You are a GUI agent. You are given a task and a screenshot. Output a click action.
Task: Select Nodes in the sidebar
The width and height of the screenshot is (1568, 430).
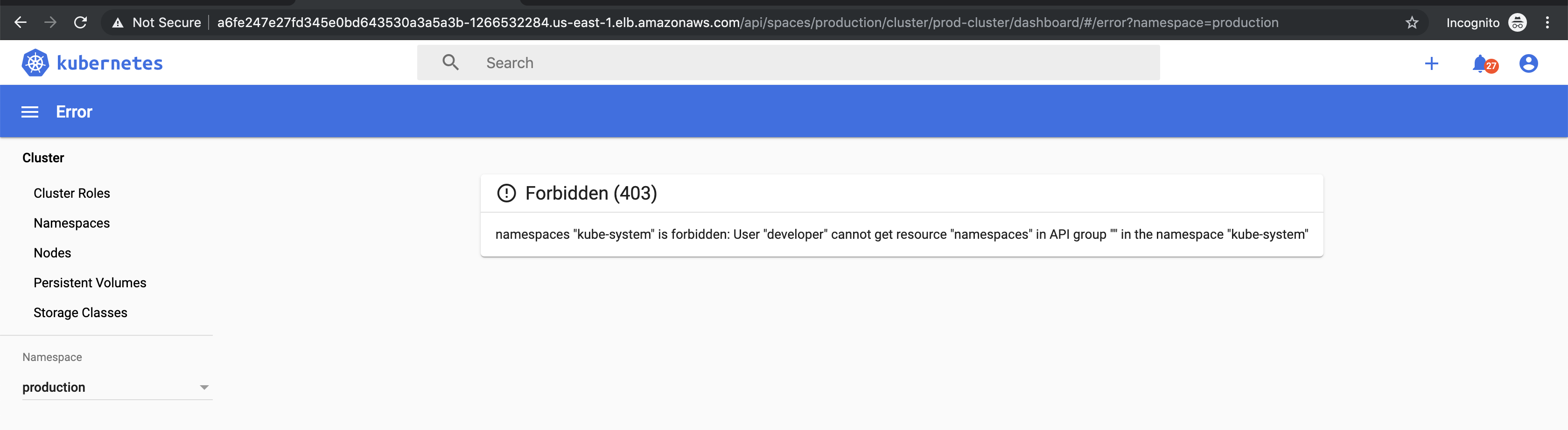point(52,253)
